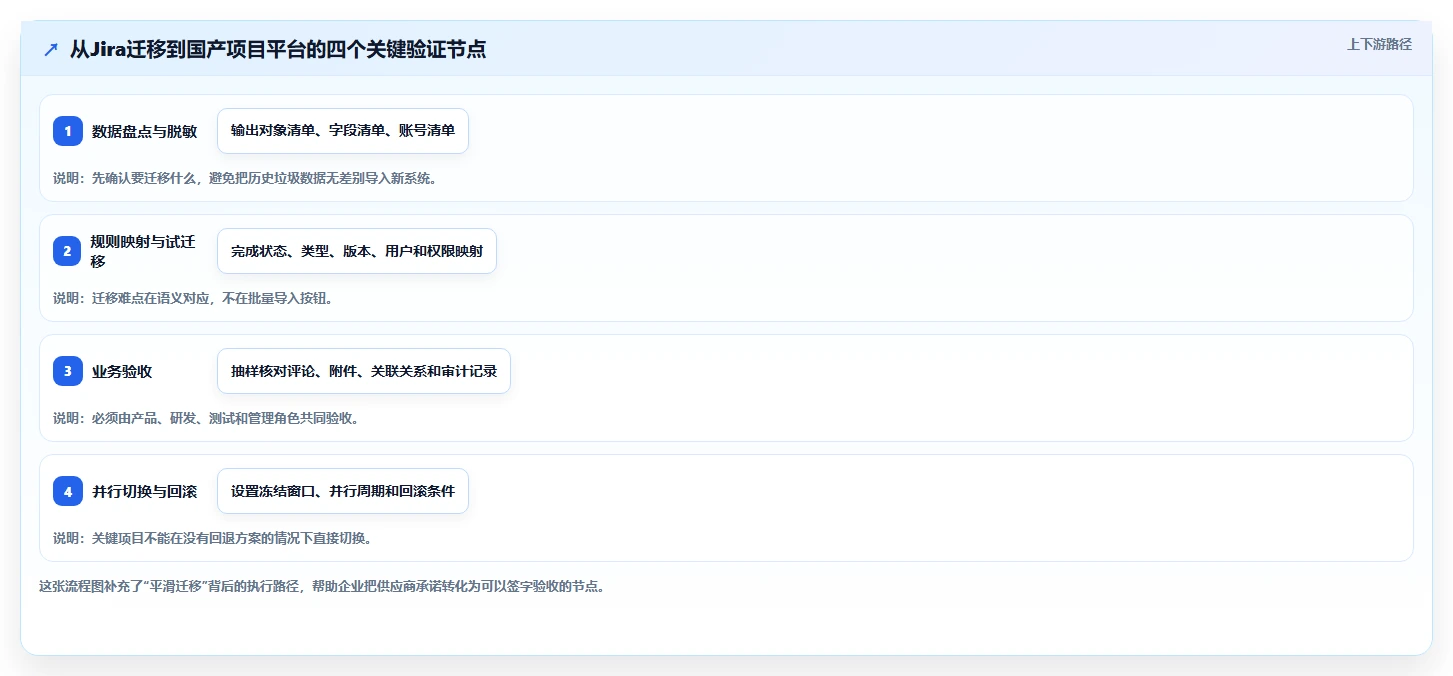The height and width of the screenshot is (676, 1453).
Task: Click the 输出对象清单、字段清单、账号清单 chip
Action: coord(343,131)
